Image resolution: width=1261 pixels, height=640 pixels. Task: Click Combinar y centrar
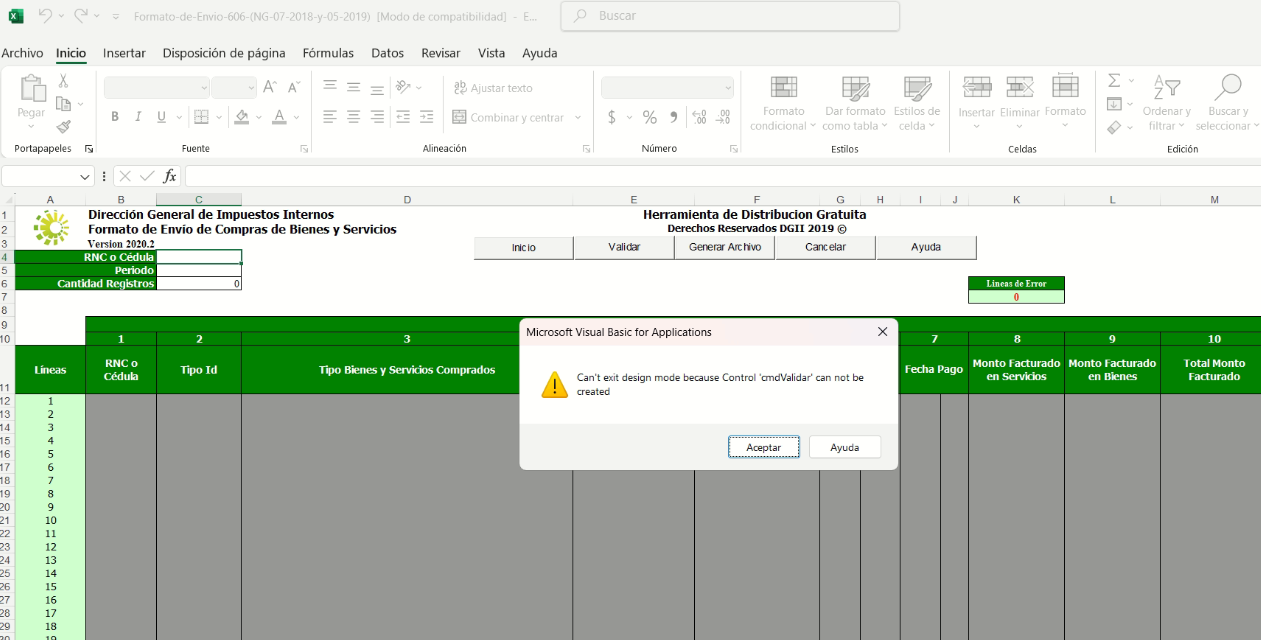tap(509, 117)
